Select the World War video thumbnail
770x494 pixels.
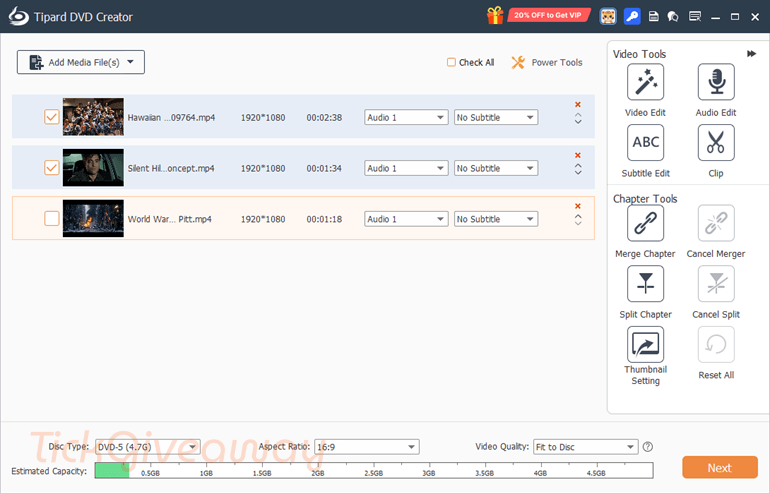click(x=93, y=219)
